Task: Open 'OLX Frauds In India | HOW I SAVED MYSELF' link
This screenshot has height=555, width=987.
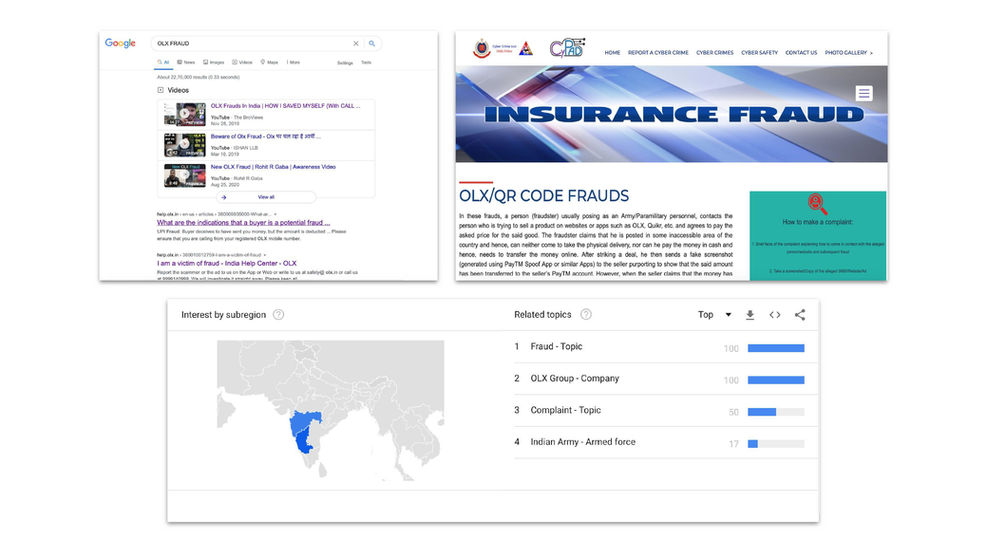Action: pos(285,106)
